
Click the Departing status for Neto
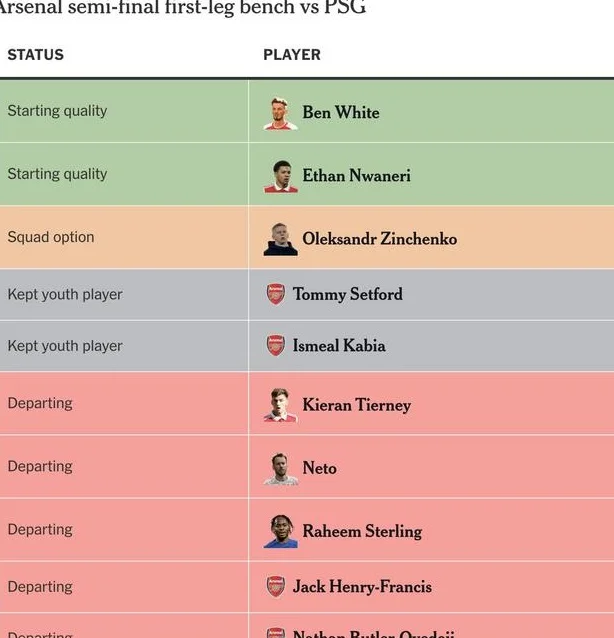click(40, 466)
